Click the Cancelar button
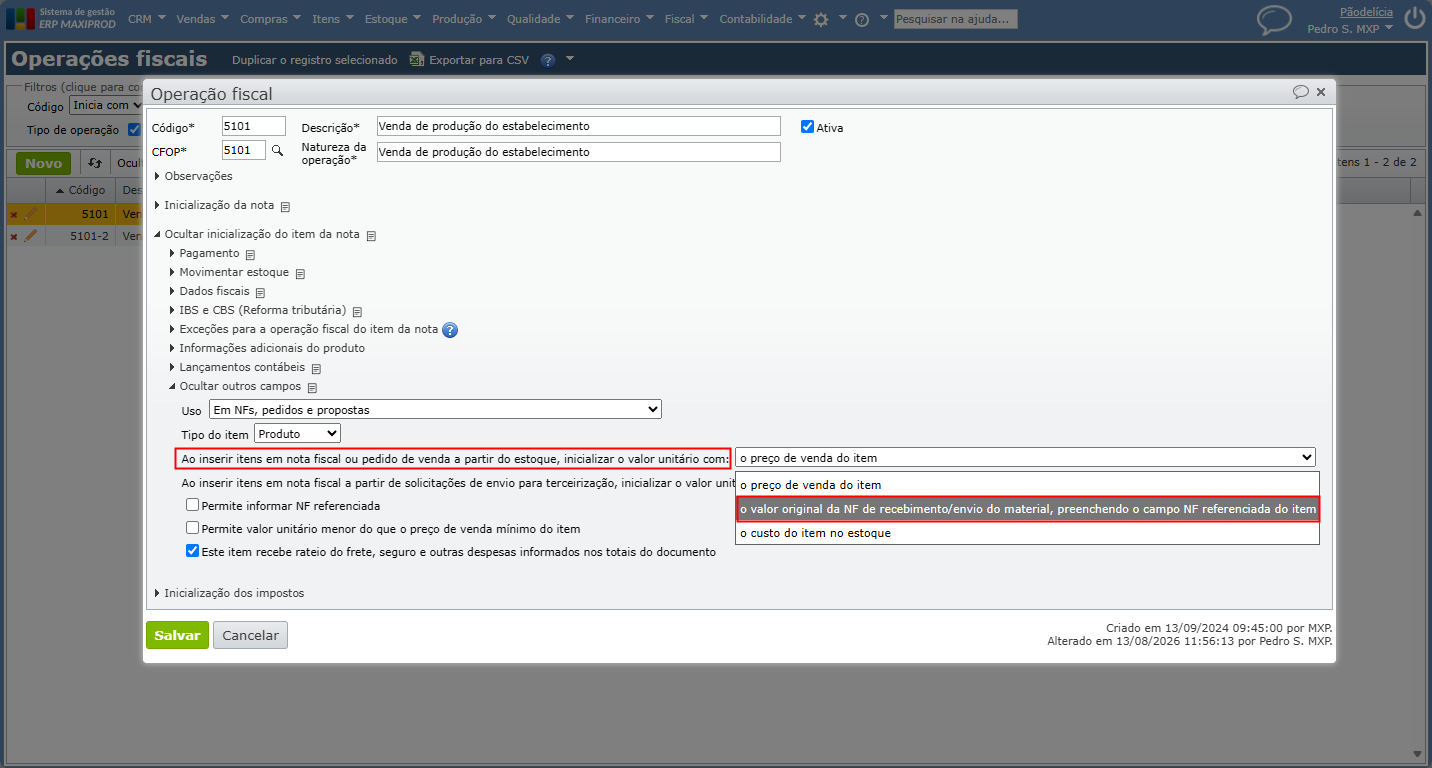The height and width of the screenshot is (768, 1432). pyautogui.click(x=250, y=635)
